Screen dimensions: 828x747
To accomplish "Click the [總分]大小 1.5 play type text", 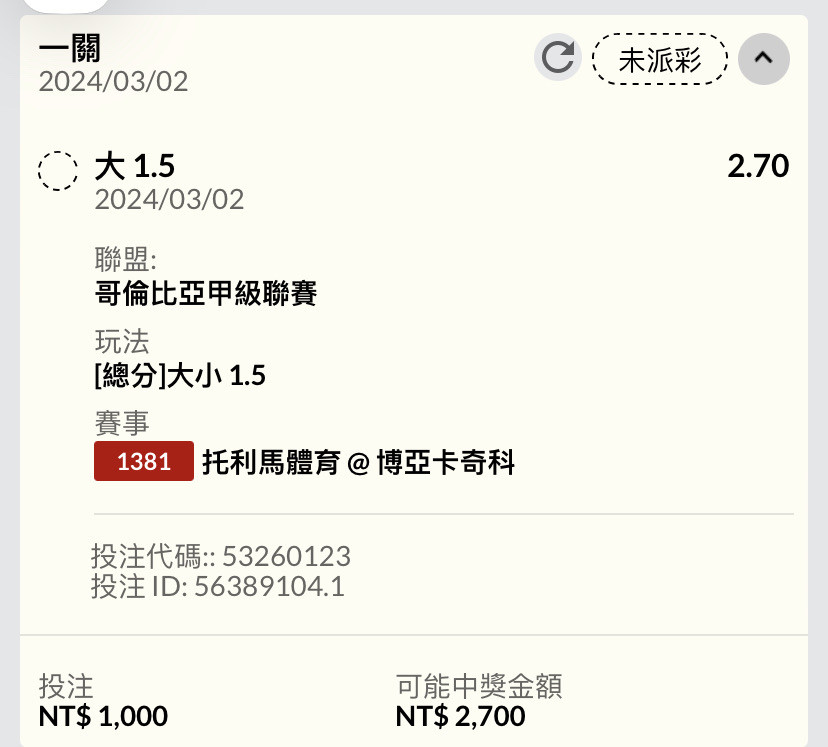I will coord(180,375).
